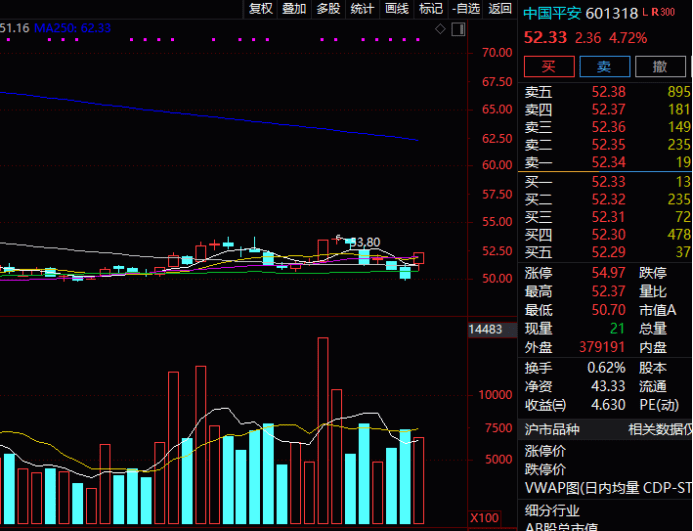The width and height of the screenshot is (693, 531).
Task: Remove stock via -自选 button
Action: pyautogui.click(x=466, y=8)
